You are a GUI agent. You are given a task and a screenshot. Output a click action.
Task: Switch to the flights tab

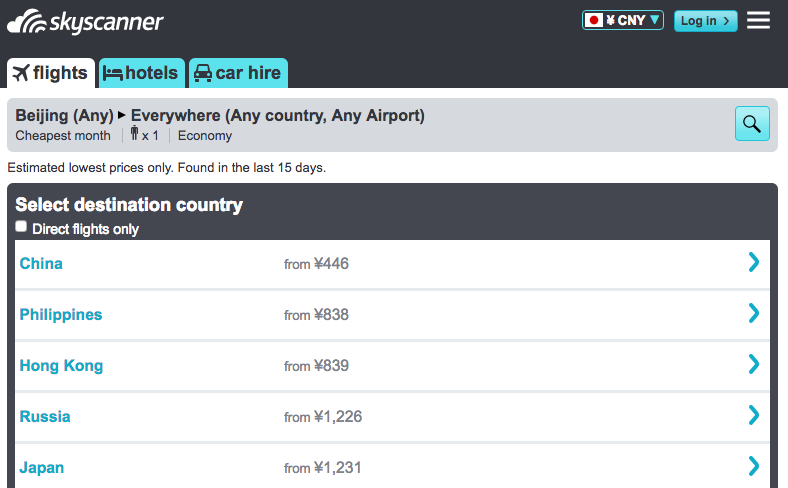(x=51, y=73)
